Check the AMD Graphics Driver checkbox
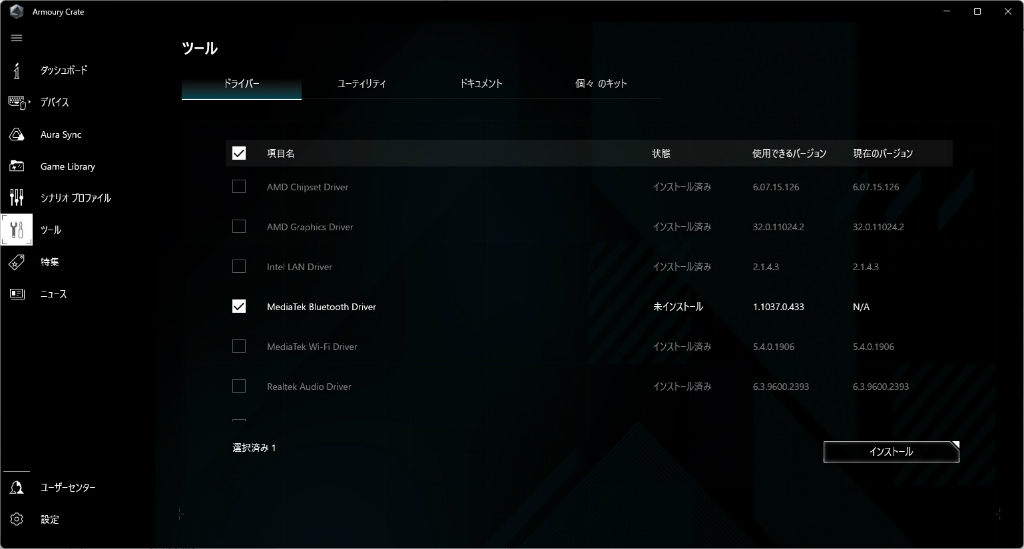The image size is (1024, 549). [x=239, y=227]
